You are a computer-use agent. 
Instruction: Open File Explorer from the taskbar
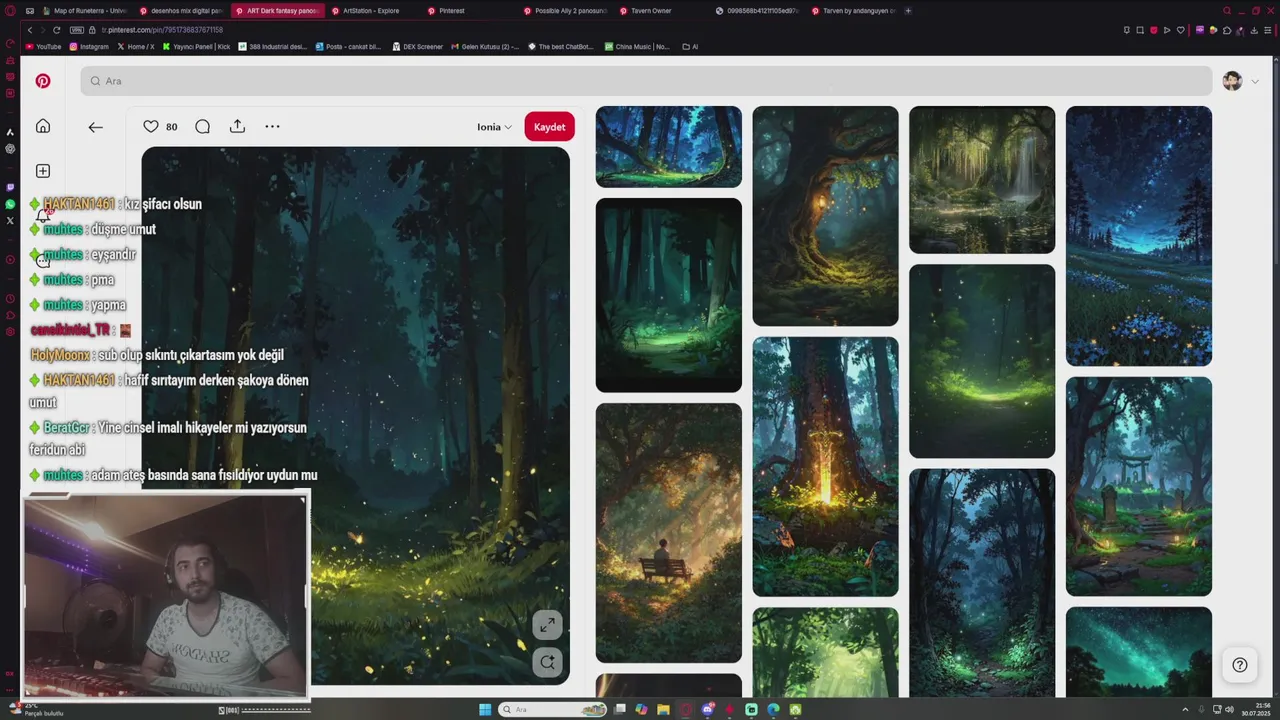pyautogui.click(x=663, y=710)
